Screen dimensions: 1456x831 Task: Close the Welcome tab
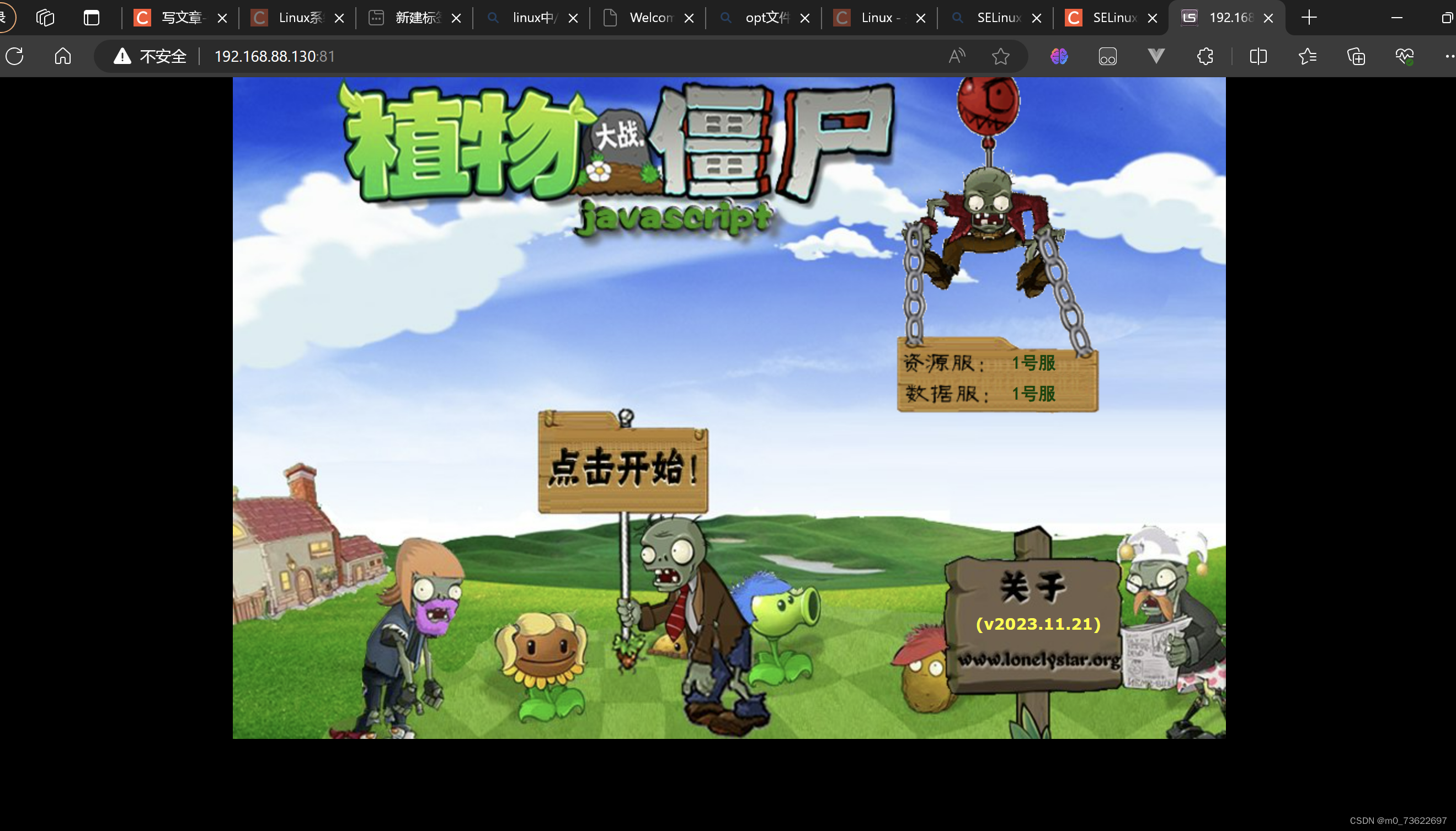coord(689,18)
